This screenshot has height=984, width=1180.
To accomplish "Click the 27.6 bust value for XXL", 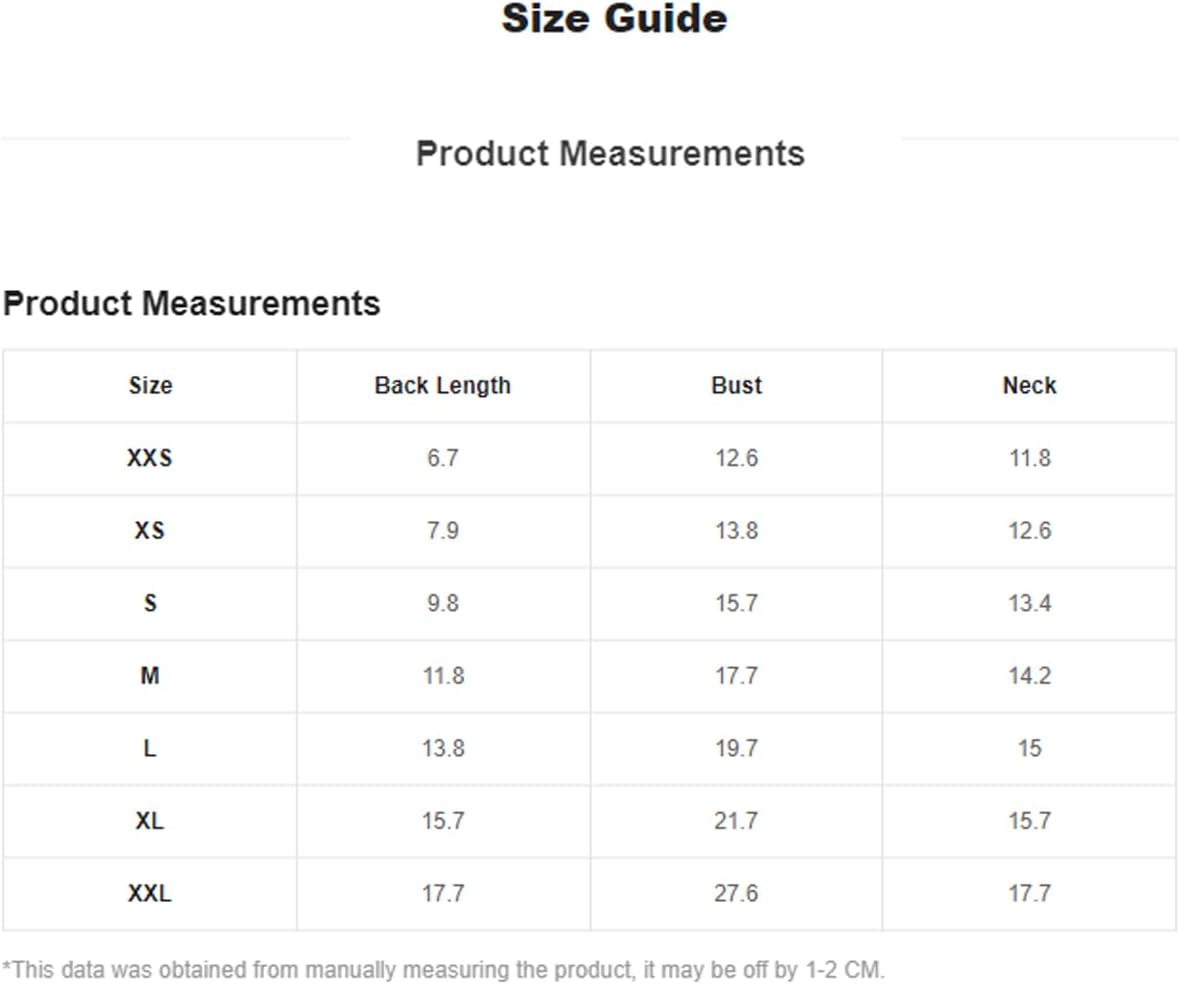I will coord(736,894).
